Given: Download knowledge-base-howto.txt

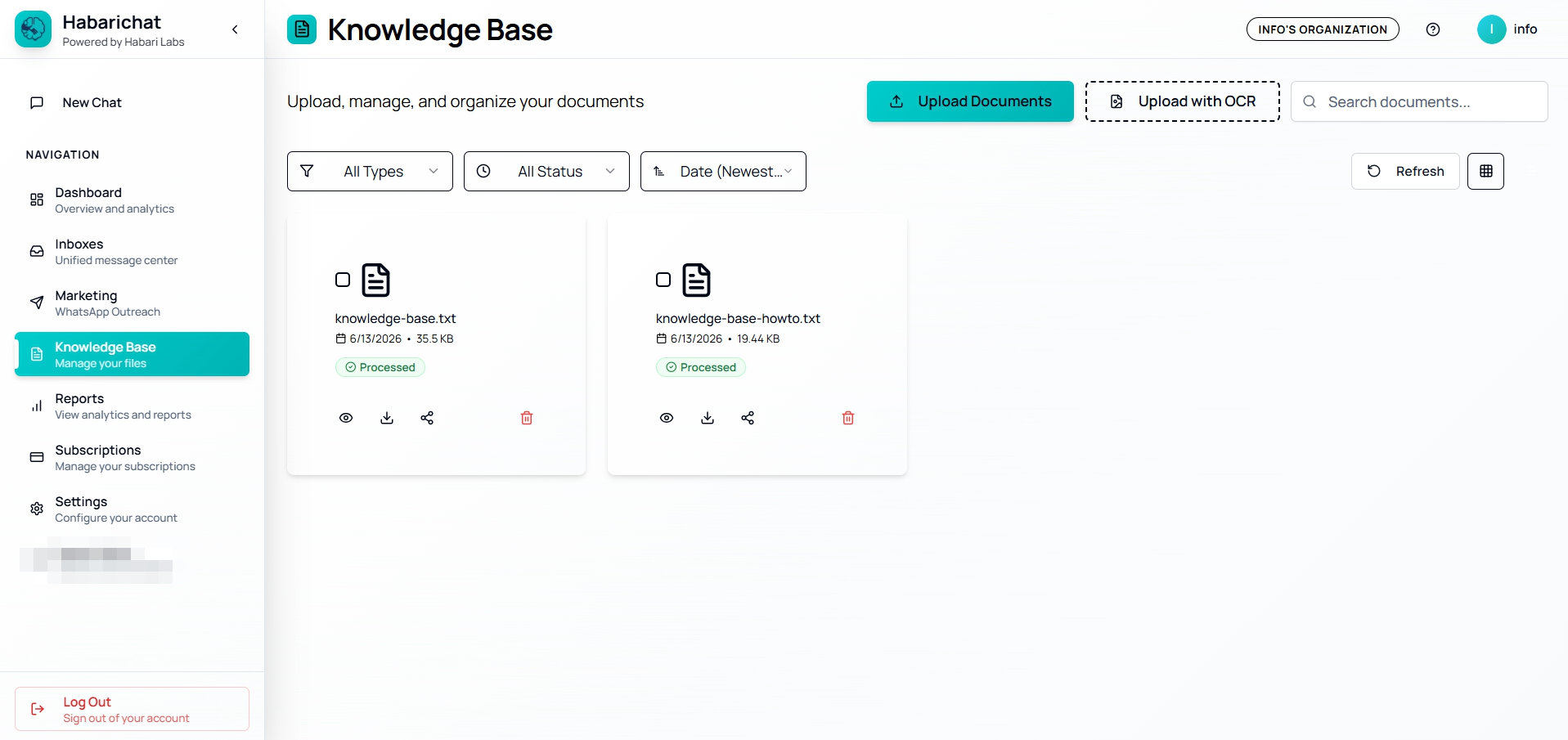Looking at the screenshot, I should (x=708, y=418).
